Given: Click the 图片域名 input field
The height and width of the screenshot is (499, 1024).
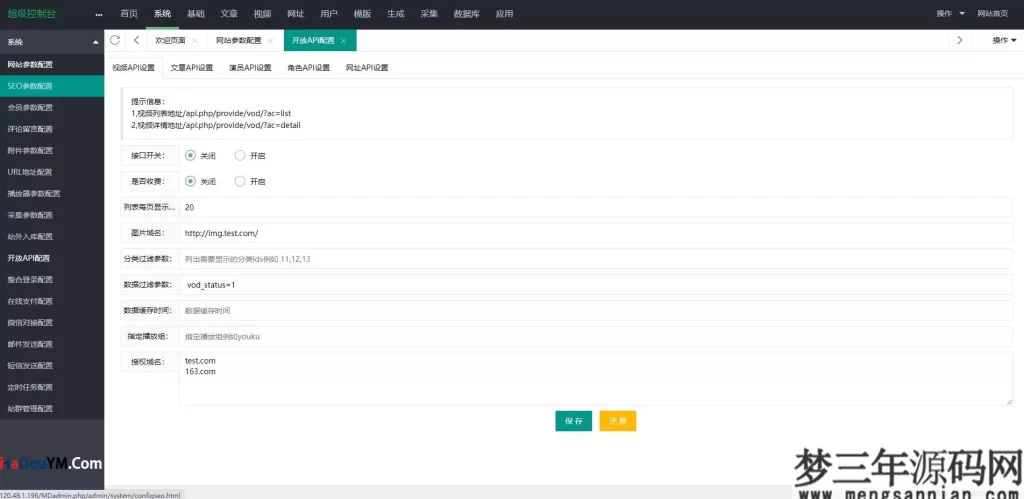Looking at the screenshot, I should [x=595, y=233].
